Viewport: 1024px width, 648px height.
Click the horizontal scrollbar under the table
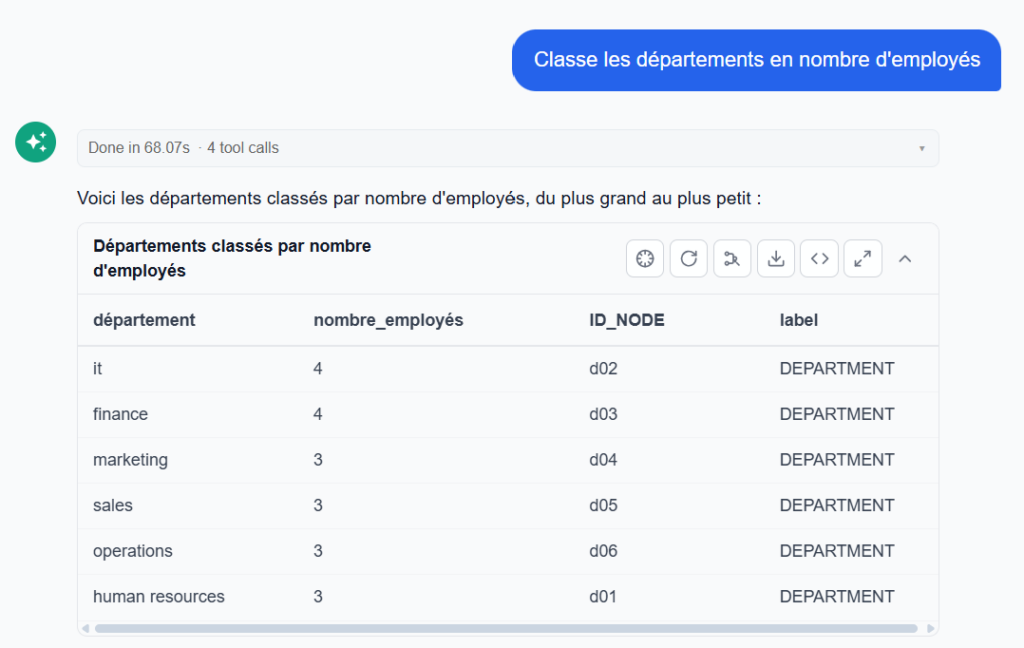coord(506,628)
